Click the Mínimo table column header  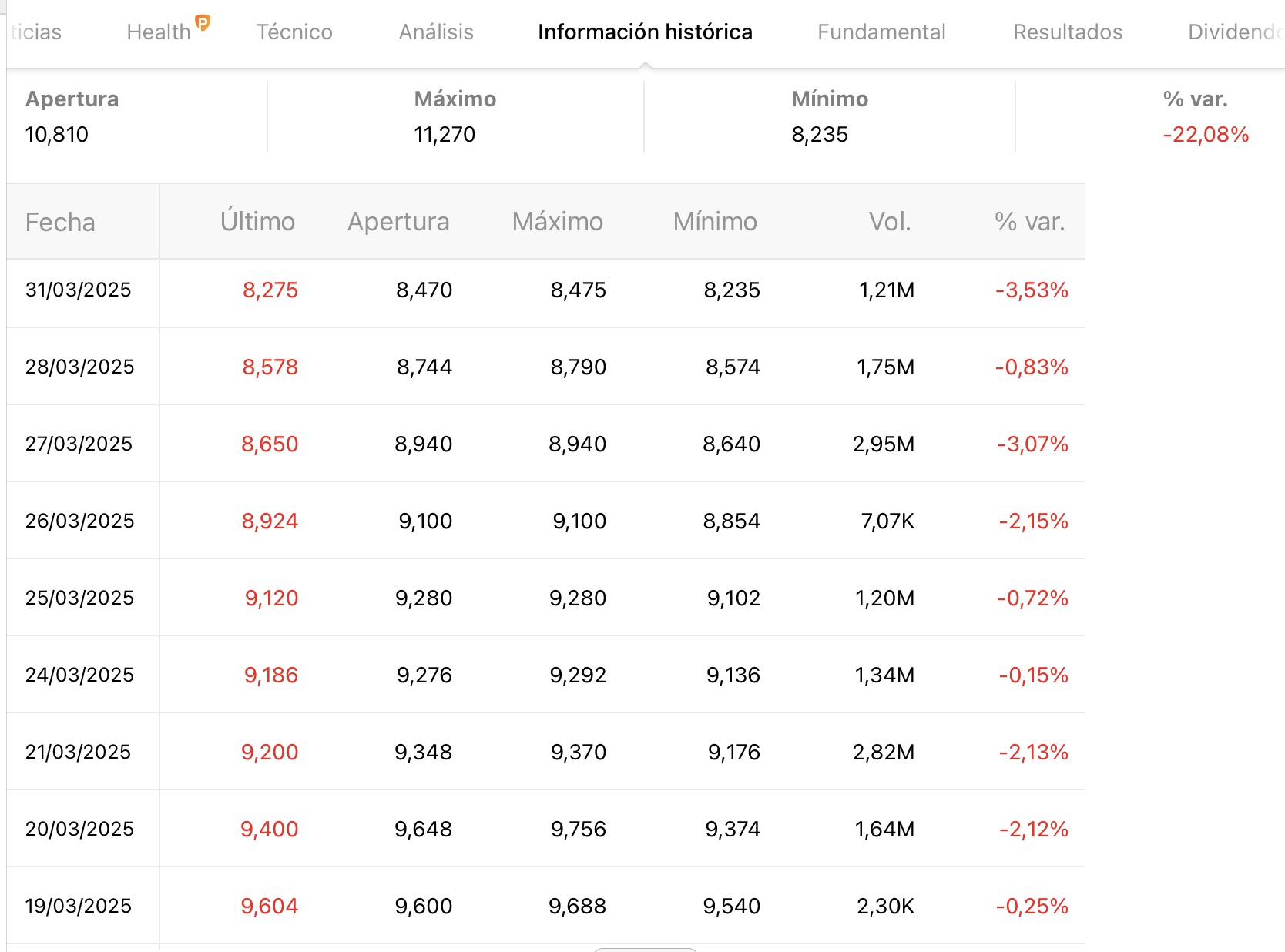715,222
